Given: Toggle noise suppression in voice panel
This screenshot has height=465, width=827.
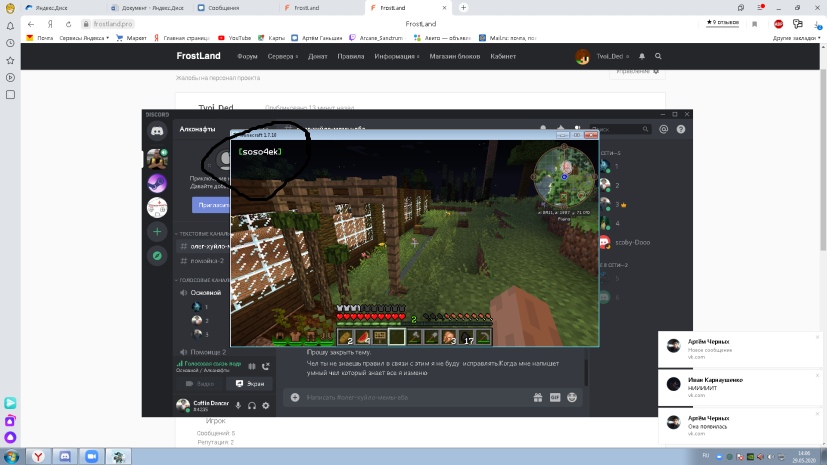Looking at the screenshot, I should point(252,366).
